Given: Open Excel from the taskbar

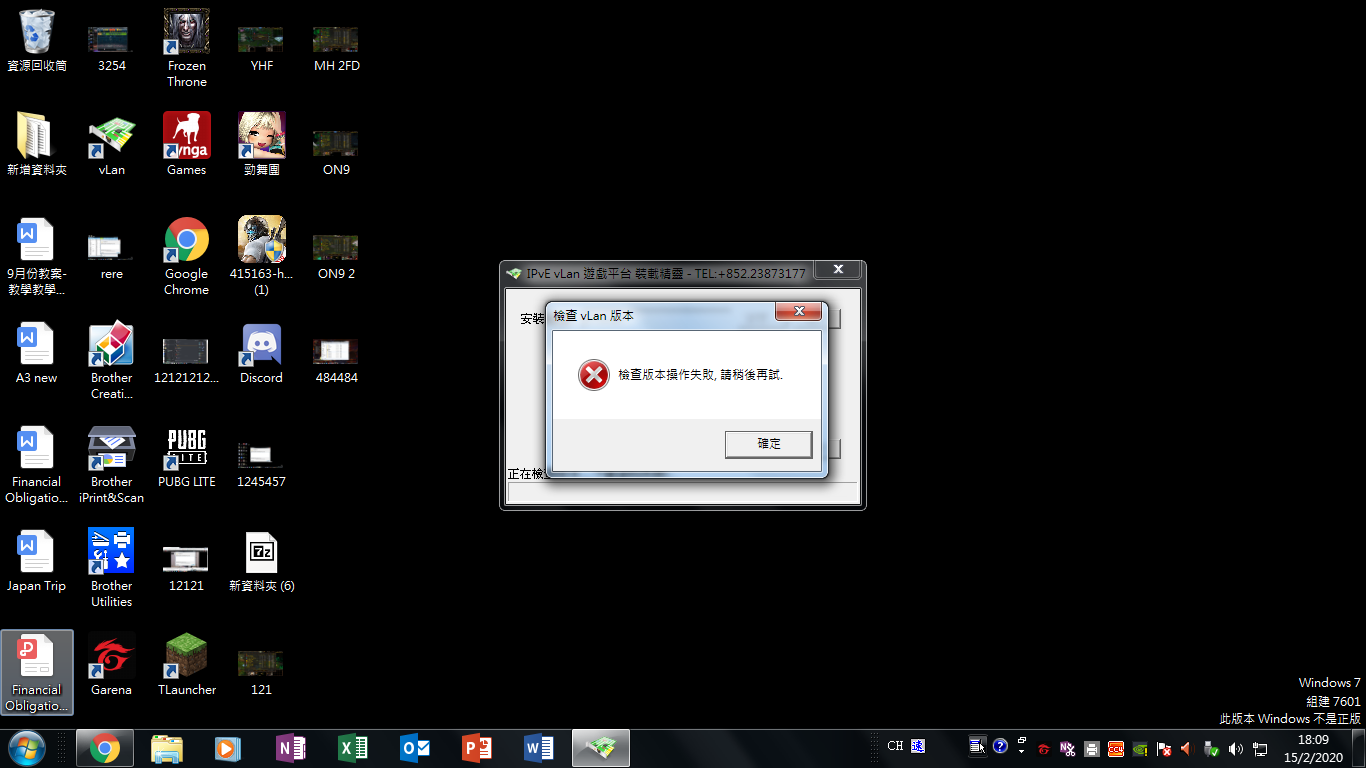Looking at the screenshot, I should (353, 748).
